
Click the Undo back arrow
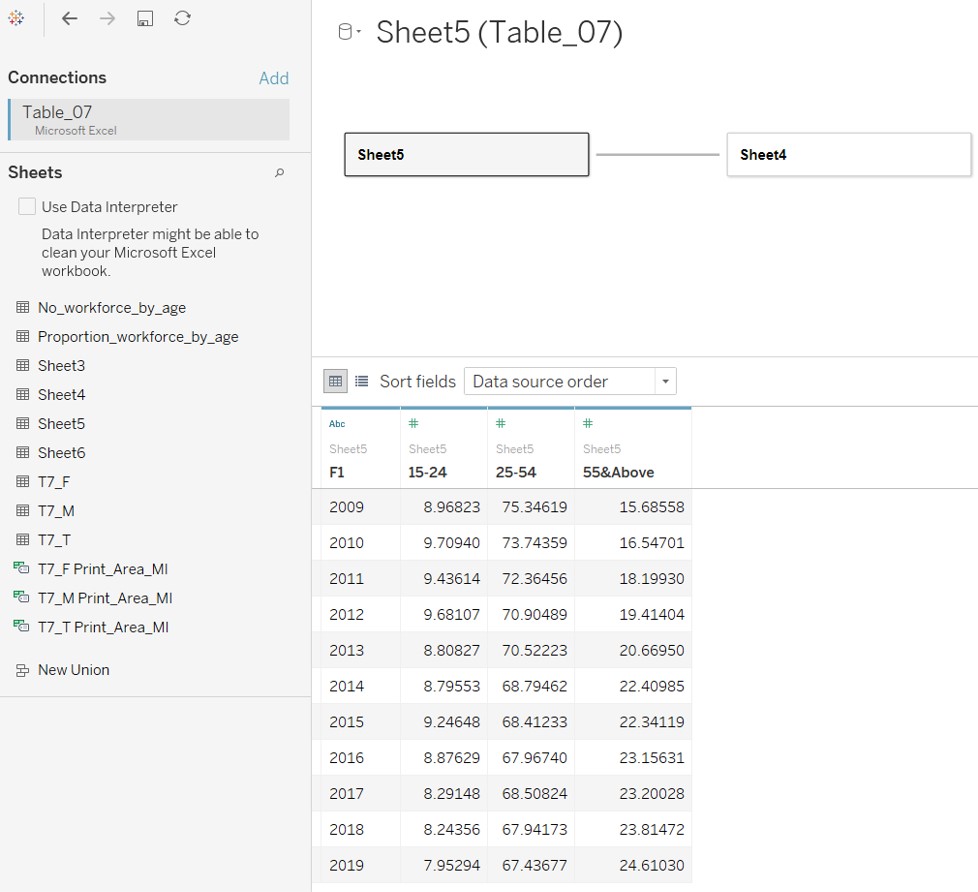69,17
